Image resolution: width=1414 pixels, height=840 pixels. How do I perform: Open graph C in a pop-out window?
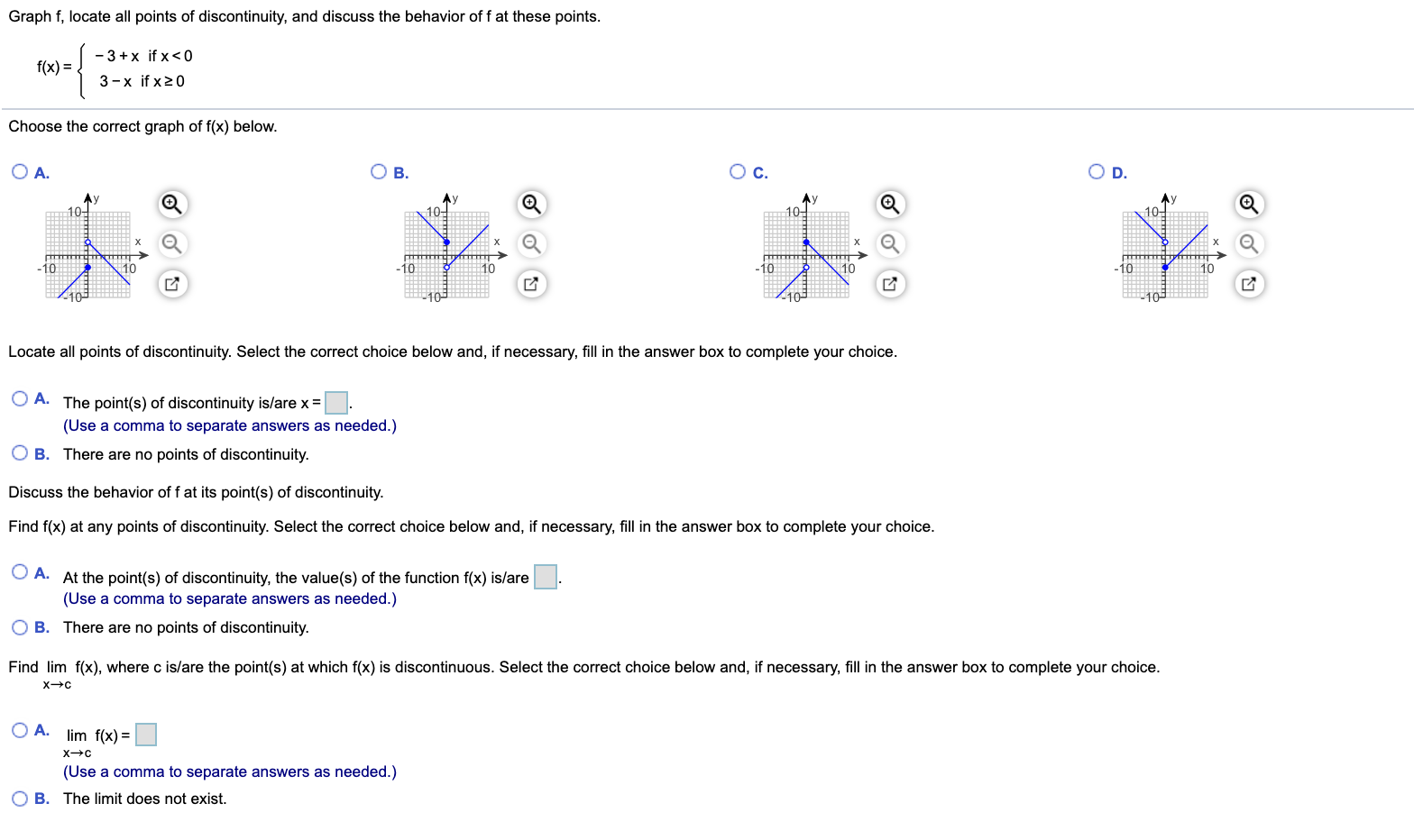[x=889, y=284]
